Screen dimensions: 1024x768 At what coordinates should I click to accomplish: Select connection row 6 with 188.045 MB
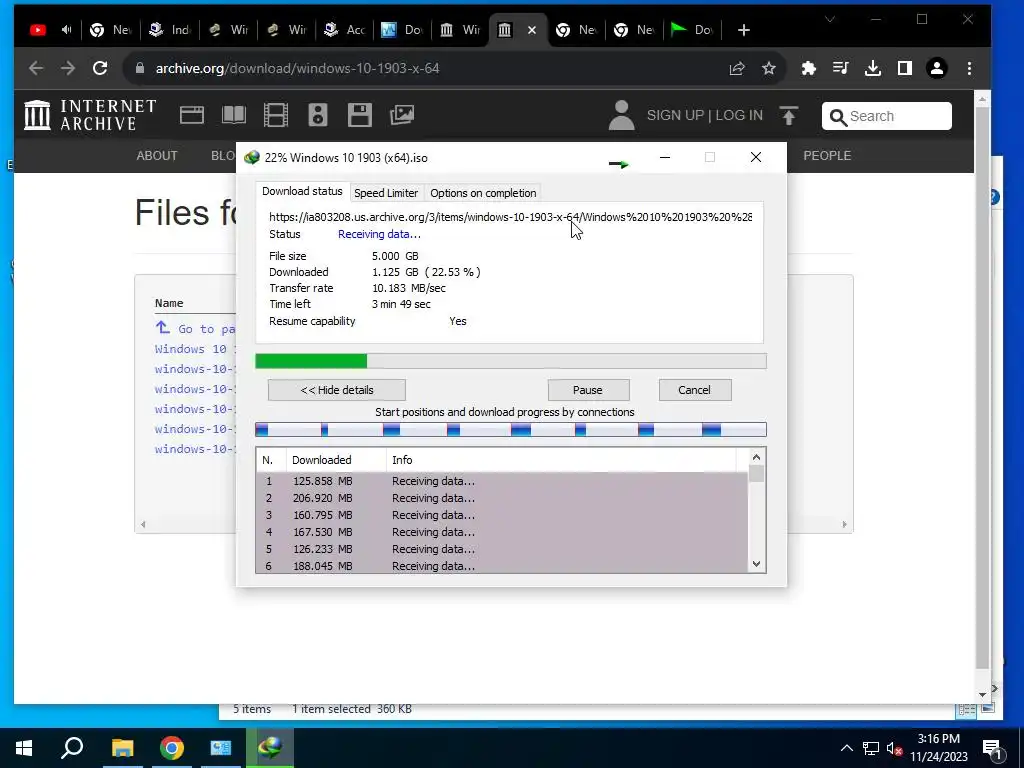(x=502, y=566)
